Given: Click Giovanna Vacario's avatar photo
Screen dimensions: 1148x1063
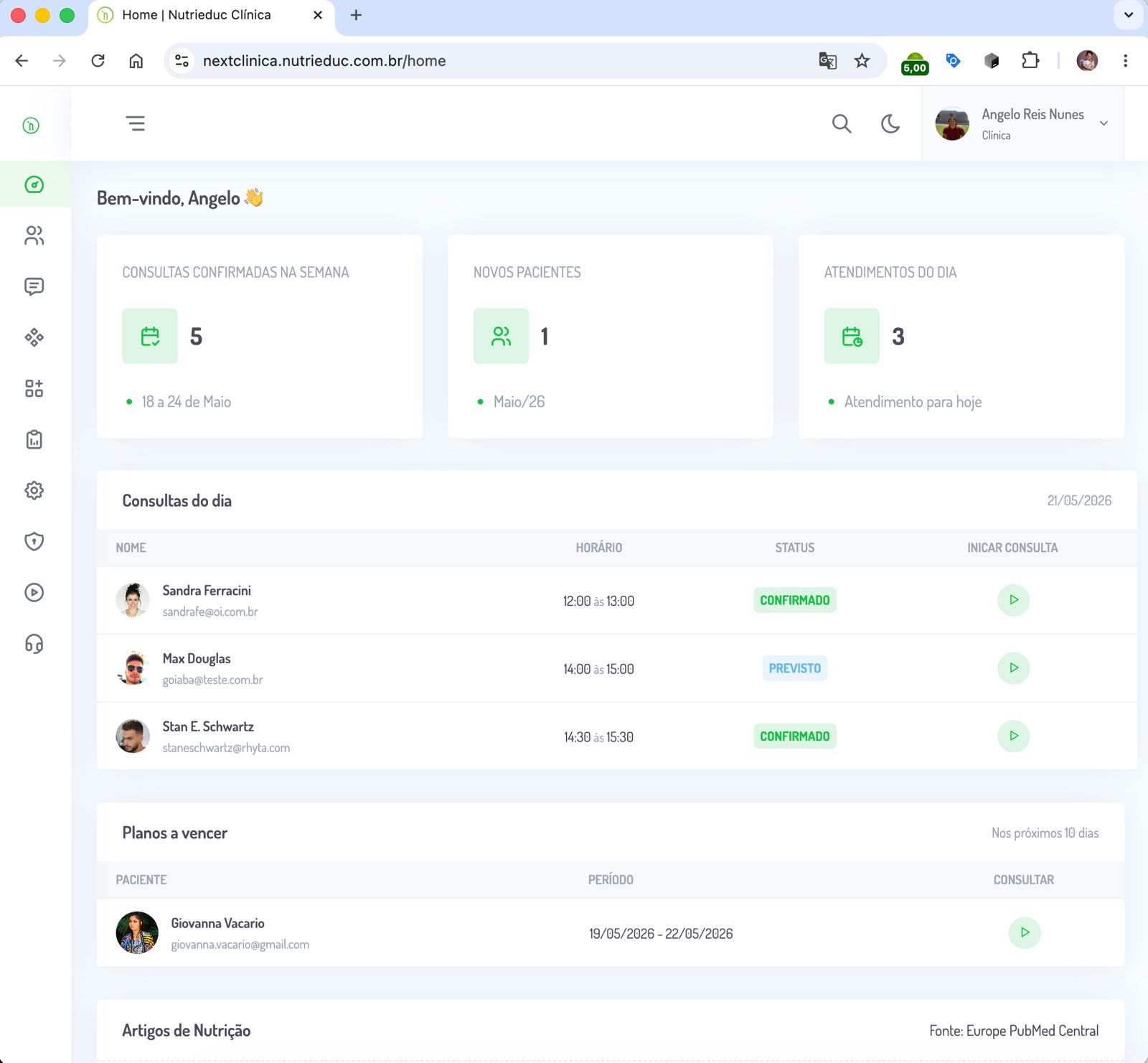Looking at the screenshot, I should click(137, 932).
